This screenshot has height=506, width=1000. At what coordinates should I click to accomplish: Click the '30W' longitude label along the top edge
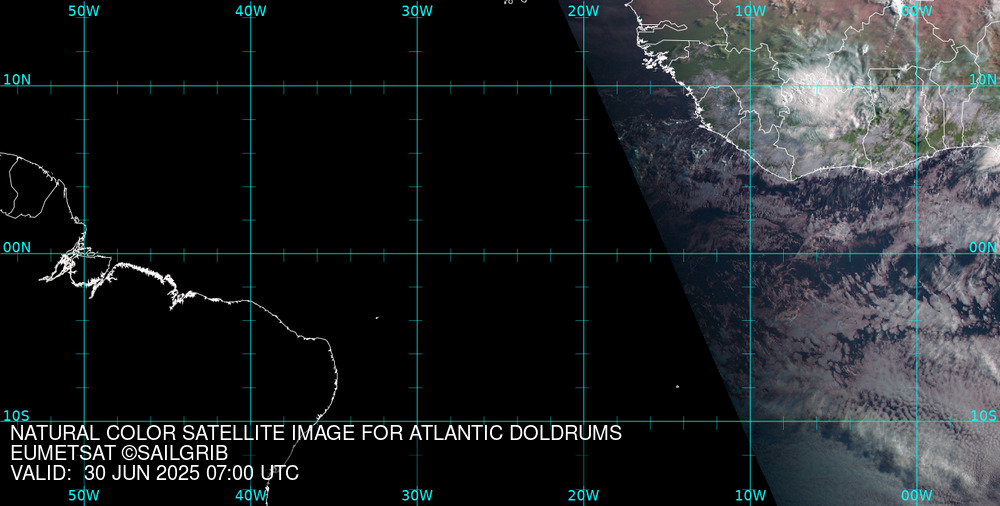(x=418, y=11)
